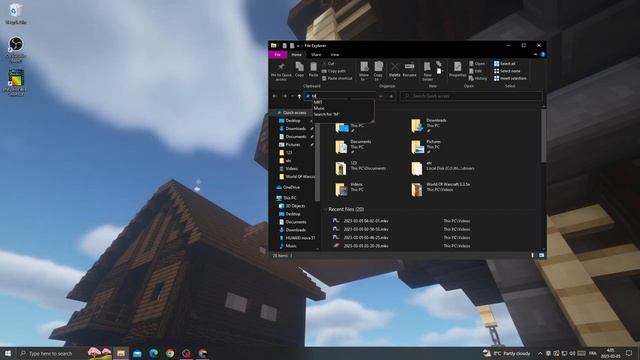
Task: Click the Documents folder icon in content pane
Action: (x=341, y=147)
